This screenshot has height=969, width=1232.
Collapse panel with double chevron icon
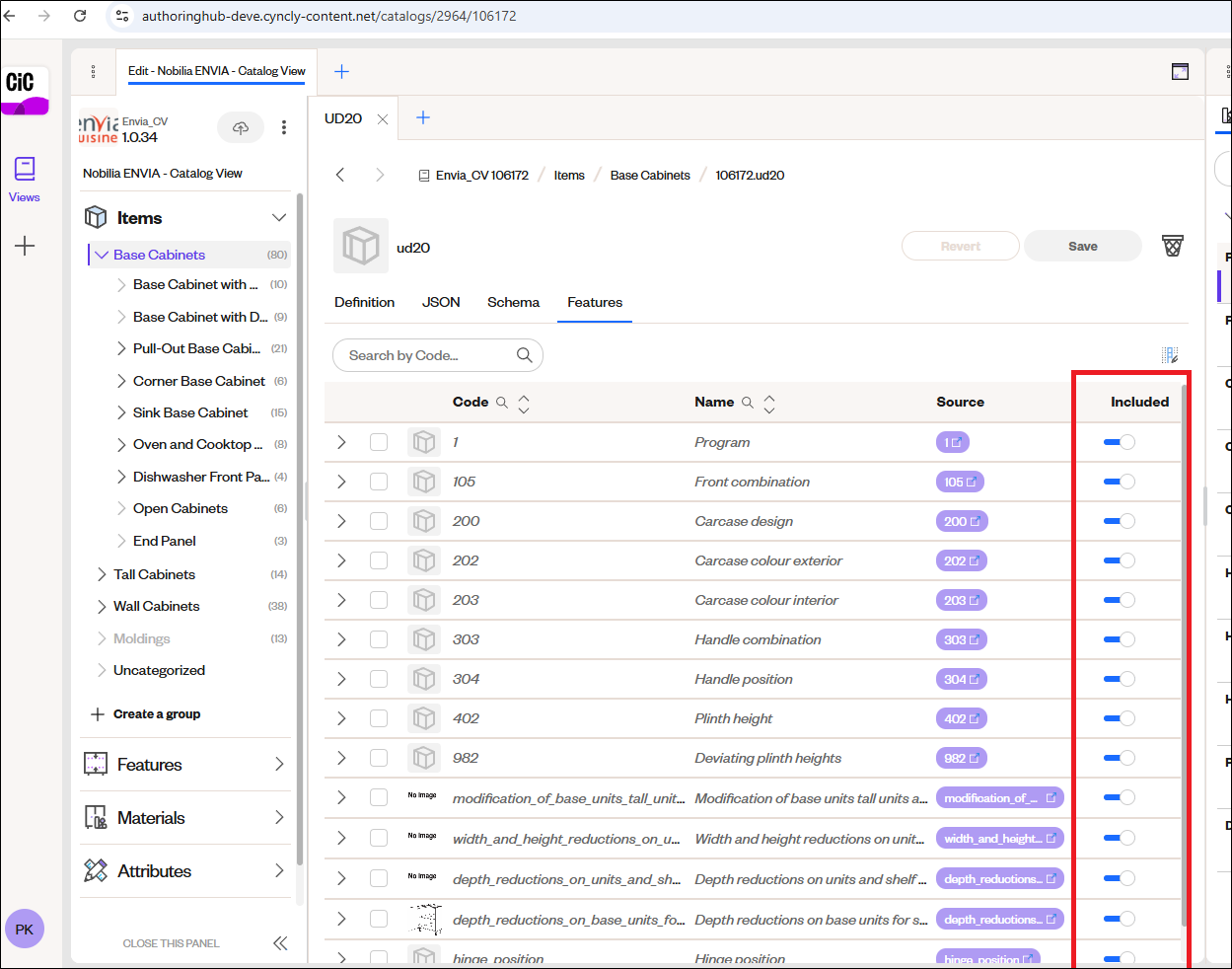click(280, 943)
